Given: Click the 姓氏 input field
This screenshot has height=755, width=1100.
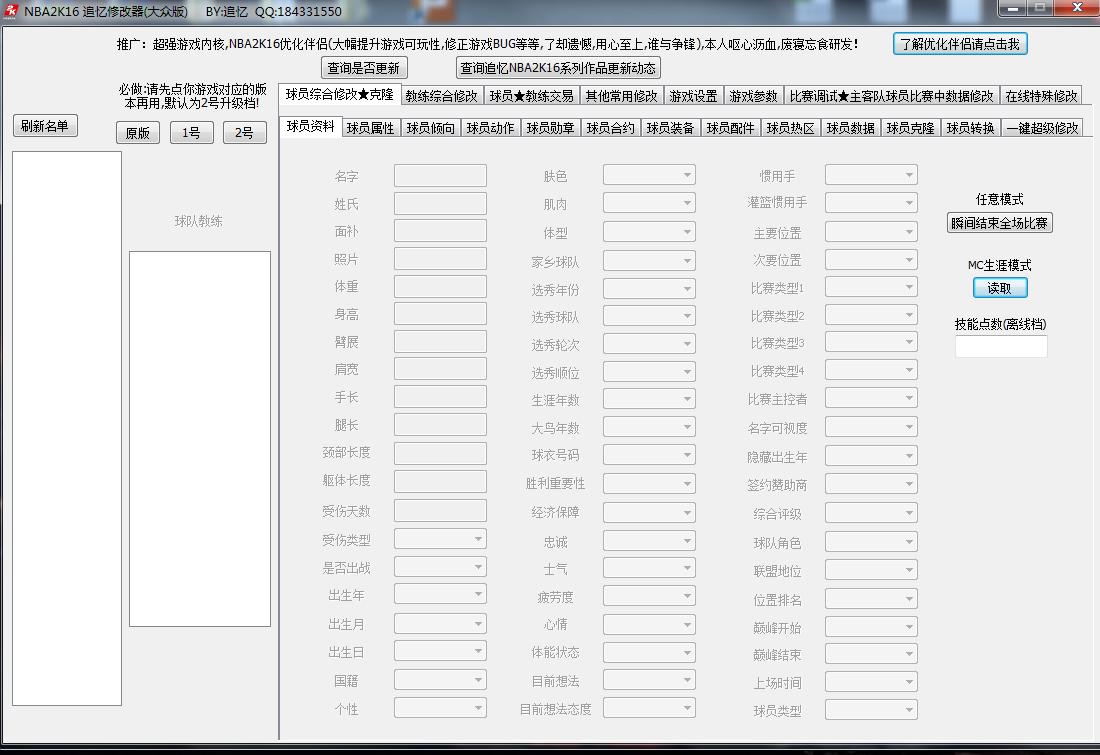Looking at the screenshot, I should pyautogui.click(x=441, y=203).
